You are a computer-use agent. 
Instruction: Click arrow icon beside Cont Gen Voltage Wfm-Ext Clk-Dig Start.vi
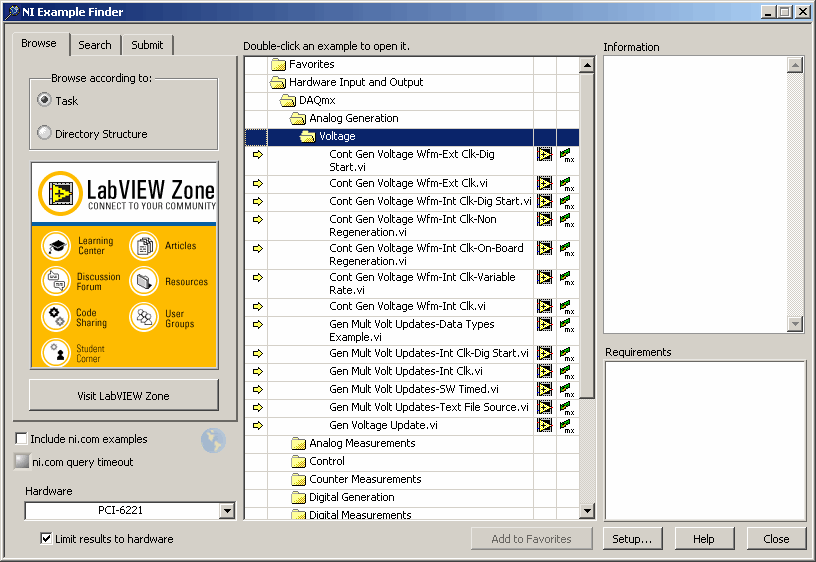click(x=258, y=155)
